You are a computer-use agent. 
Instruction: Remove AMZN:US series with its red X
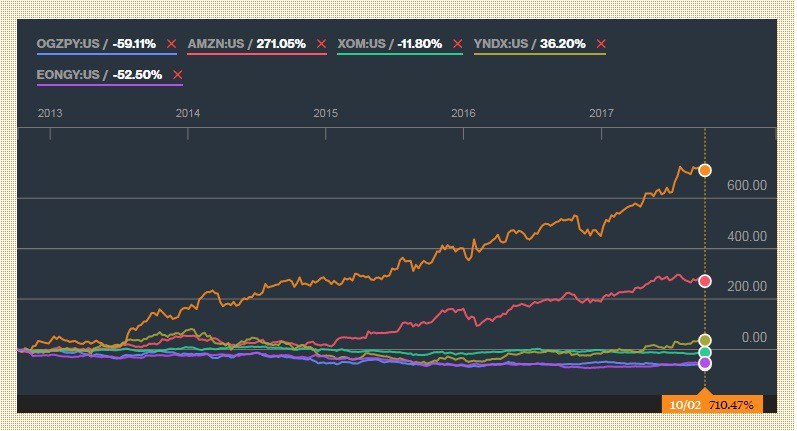point(321,44)
